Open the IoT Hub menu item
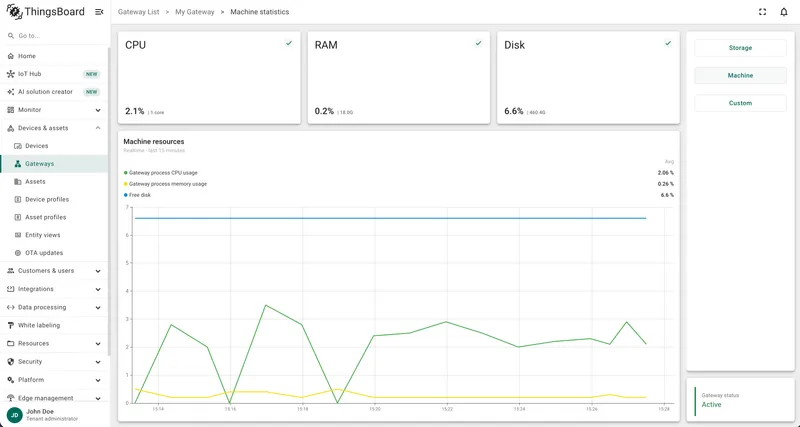The height and width of the screenshot is (427, 800). pyautogui.click(x=54, y=74)
